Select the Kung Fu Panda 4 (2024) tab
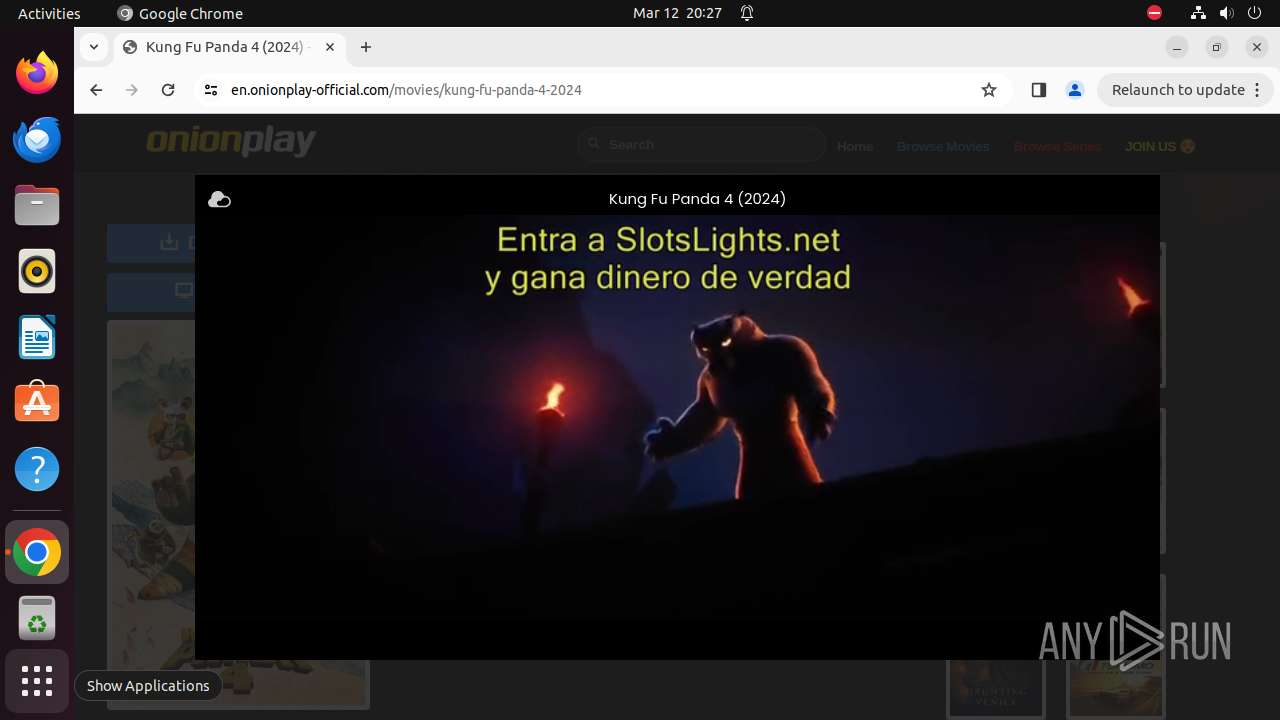 (x=230, y=47)
